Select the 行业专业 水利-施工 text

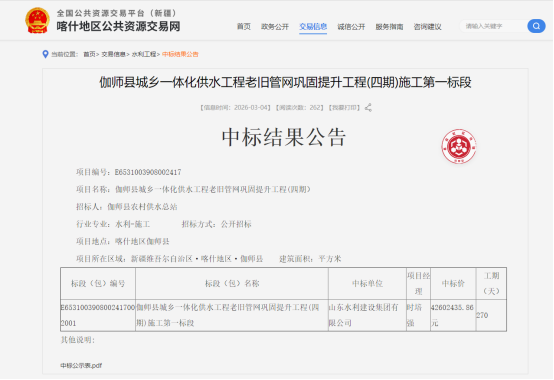pos(113,224)
